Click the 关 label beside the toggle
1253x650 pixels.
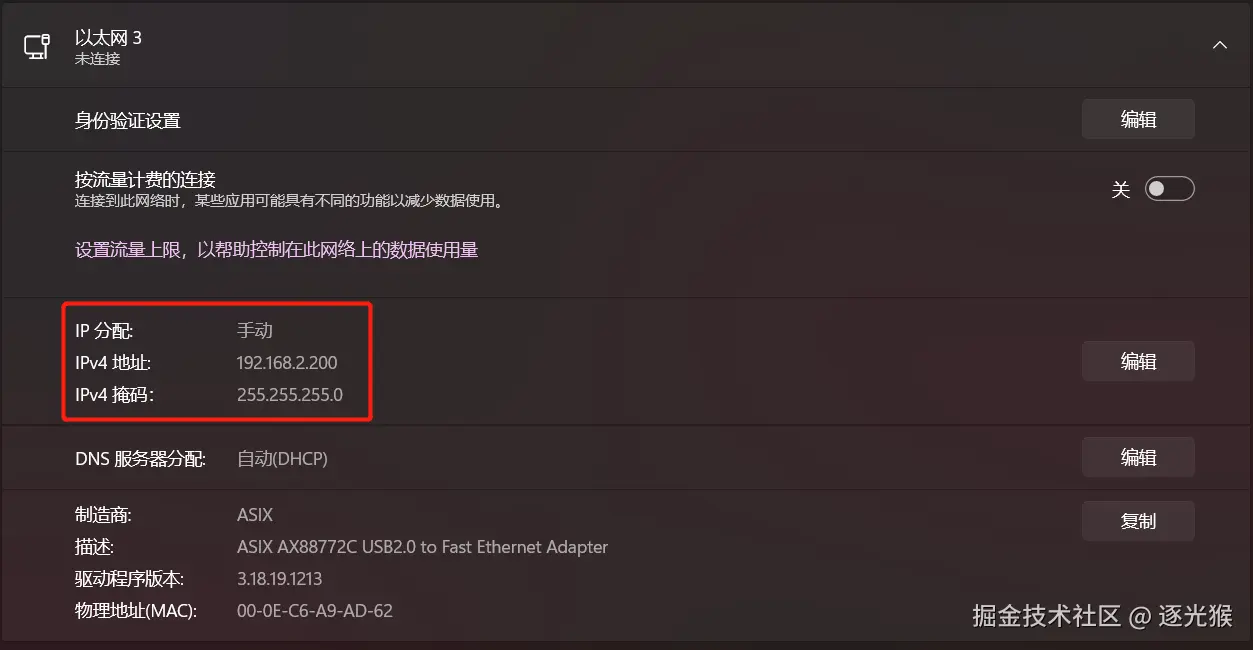(x=1120, y=189)
